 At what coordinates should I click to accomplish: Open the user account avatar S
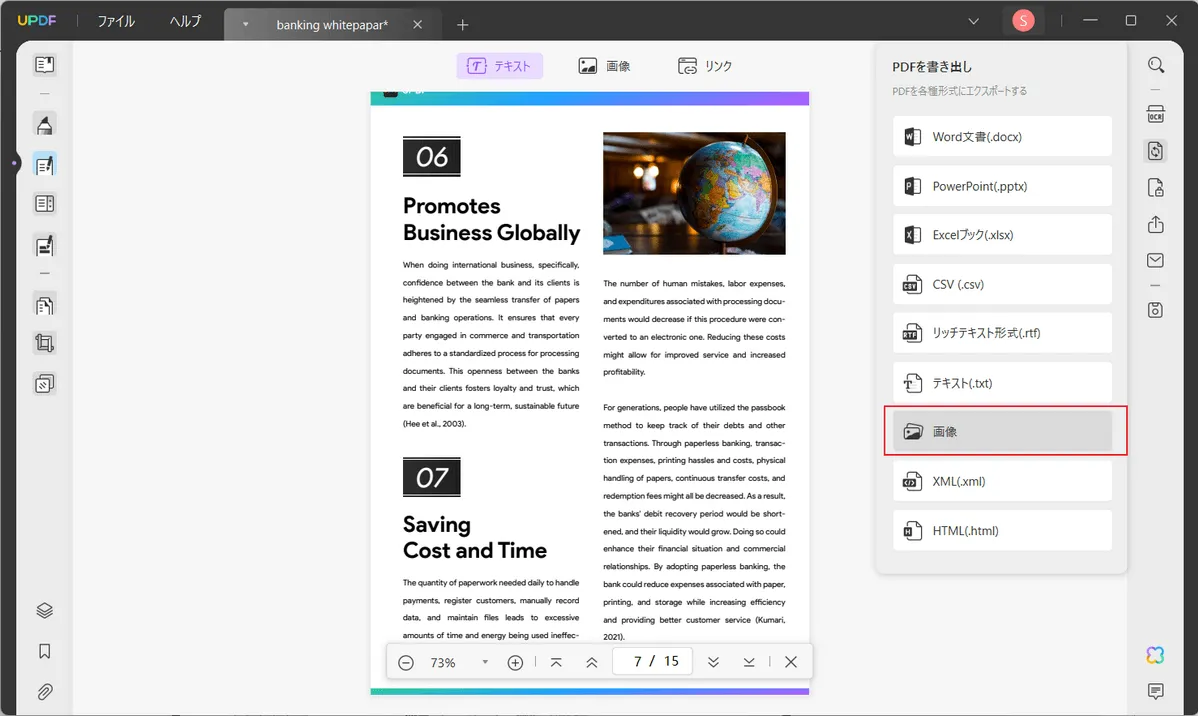coord(1023,21)
